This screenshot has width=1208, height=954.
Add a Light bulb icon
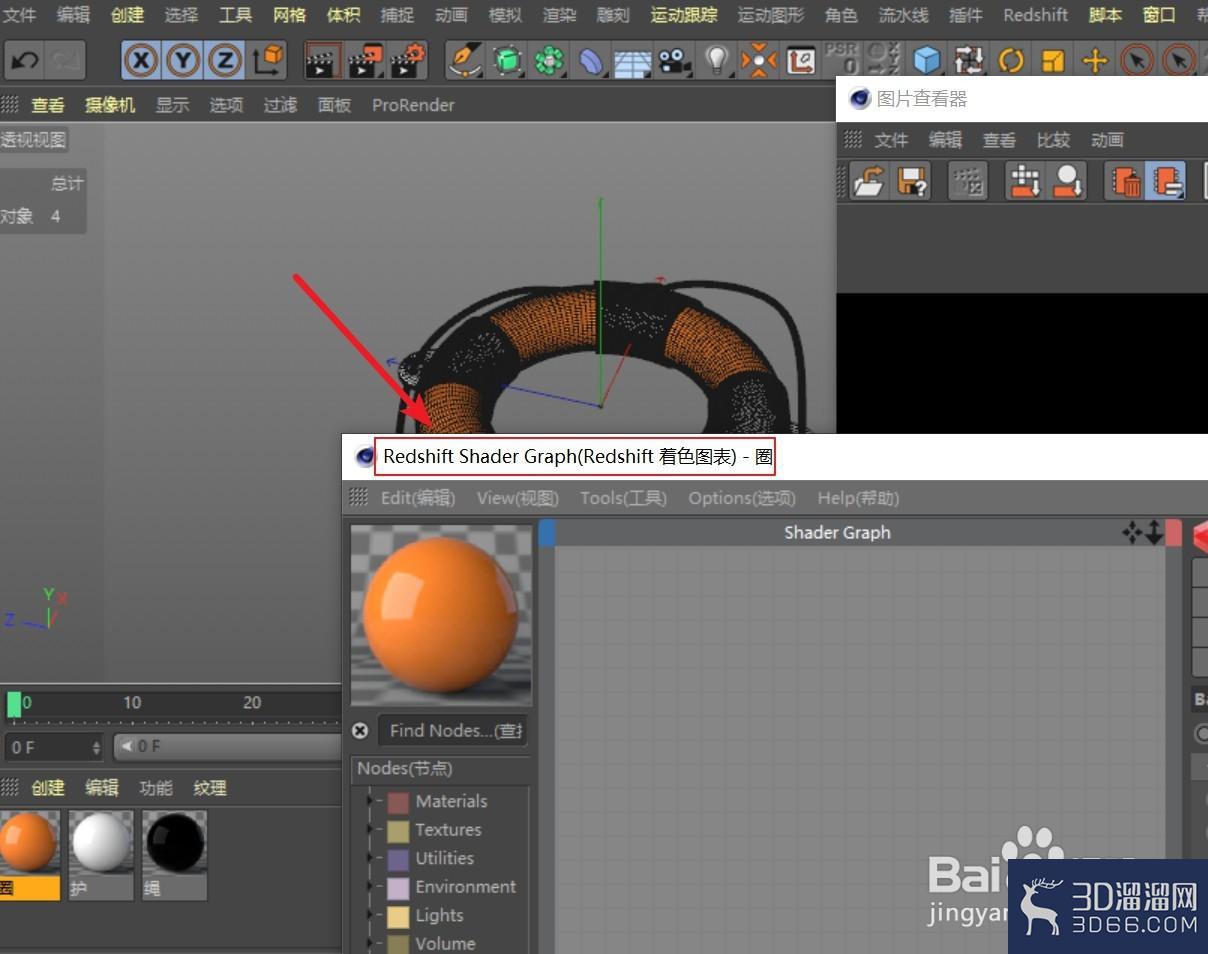716,60
